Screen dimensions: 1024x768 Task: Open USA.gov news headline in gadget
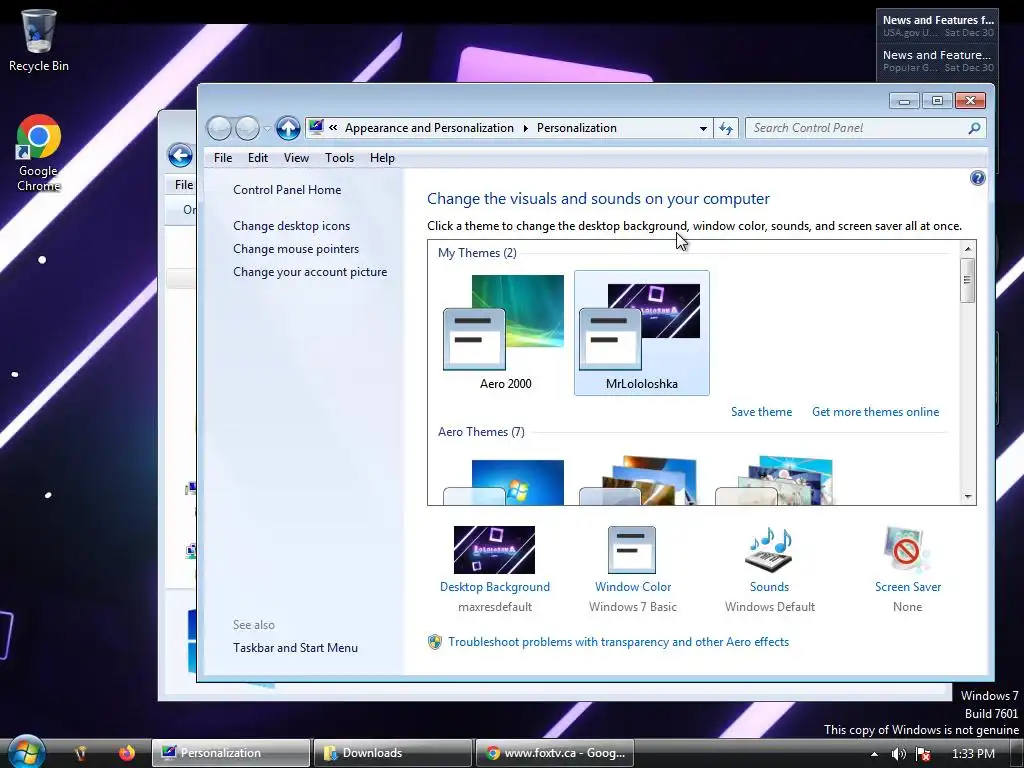pos(938,25)
